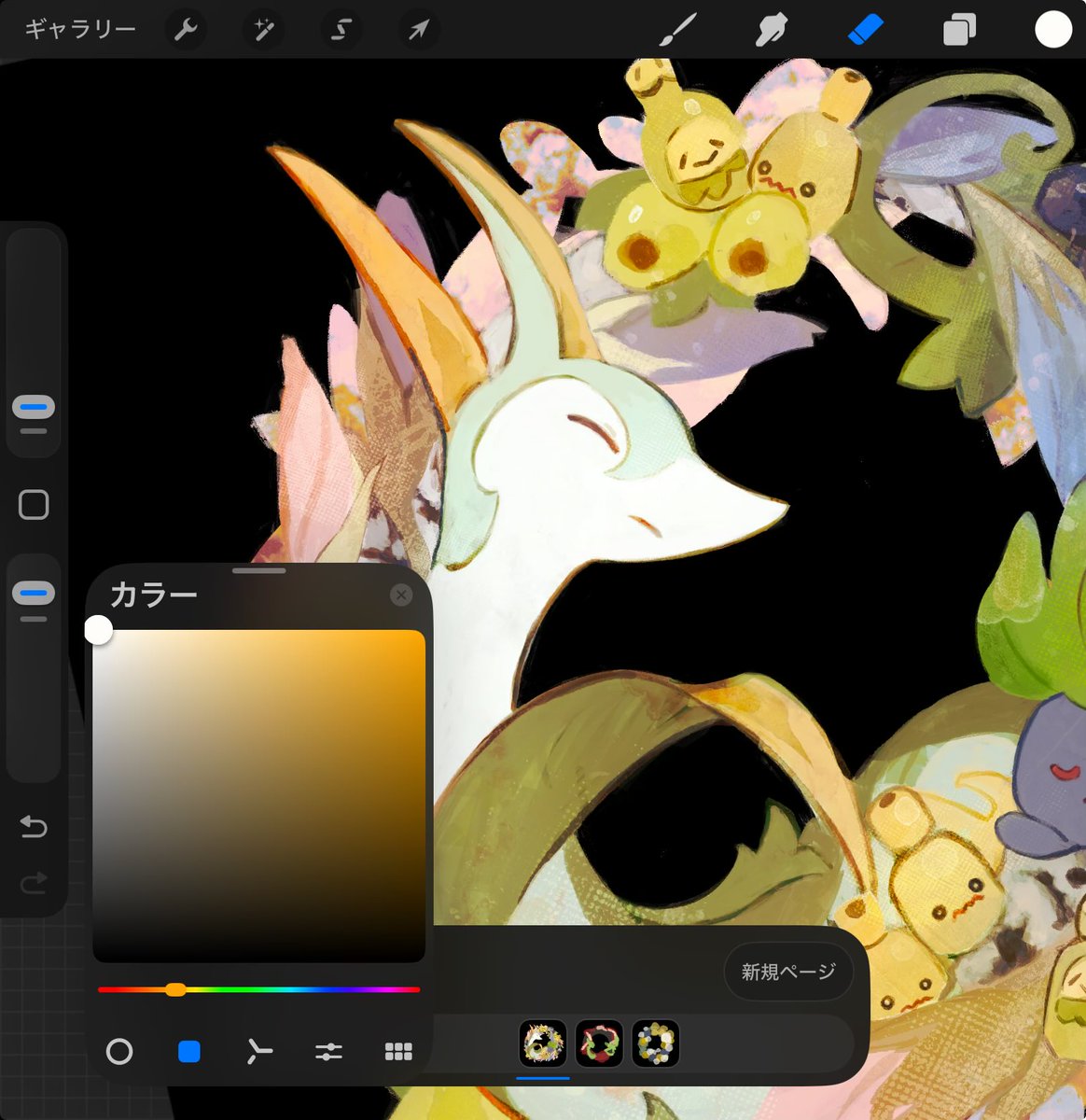Switch to the Palettes grid tab

[398, 1052]
